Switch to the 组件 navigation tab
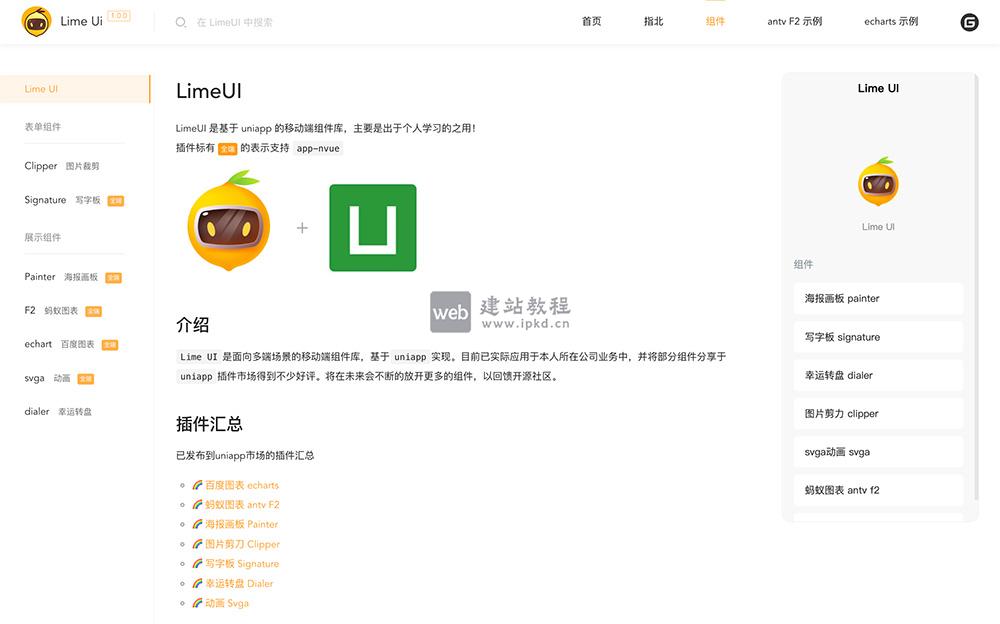Image resolution: width=1000 pixels, height=624 pixels. (x=715, y=20)
